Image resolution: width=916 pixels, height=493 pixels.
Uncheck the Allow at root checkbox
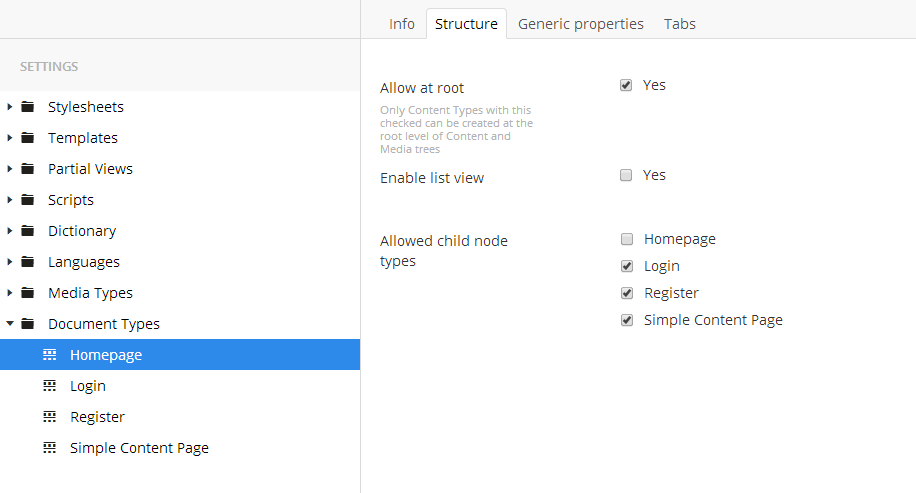[x=626, y=85]
